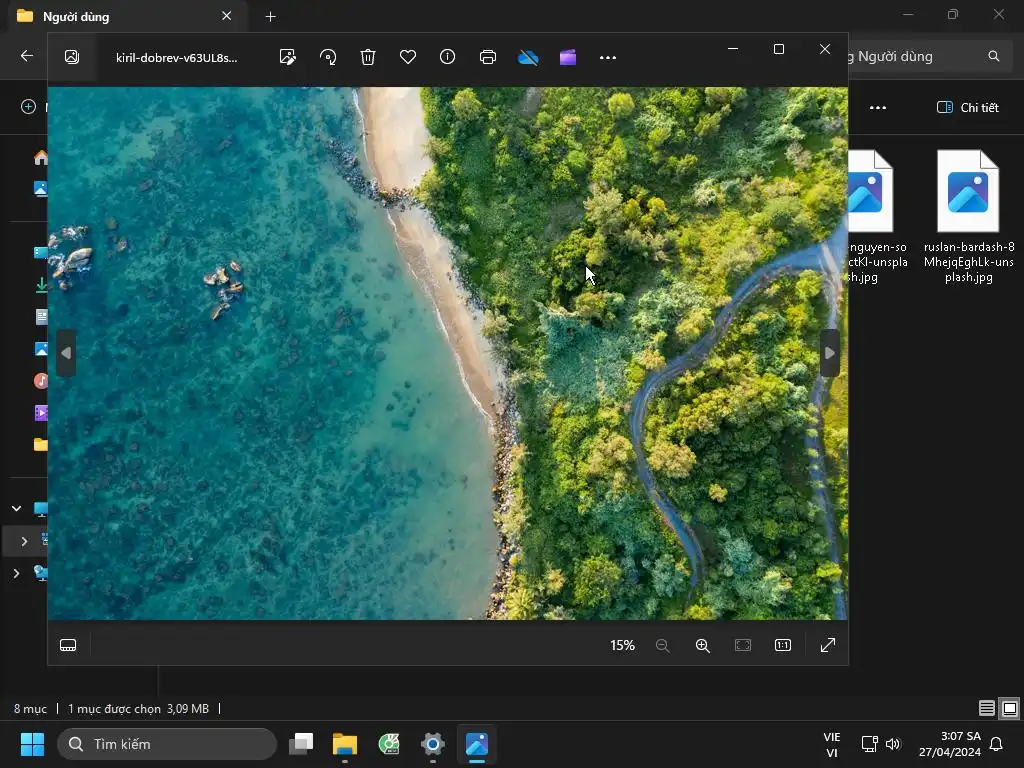Open the Photos gallery home icon
The height and width of the screenshot is (768, 1024).
(72, 57)
